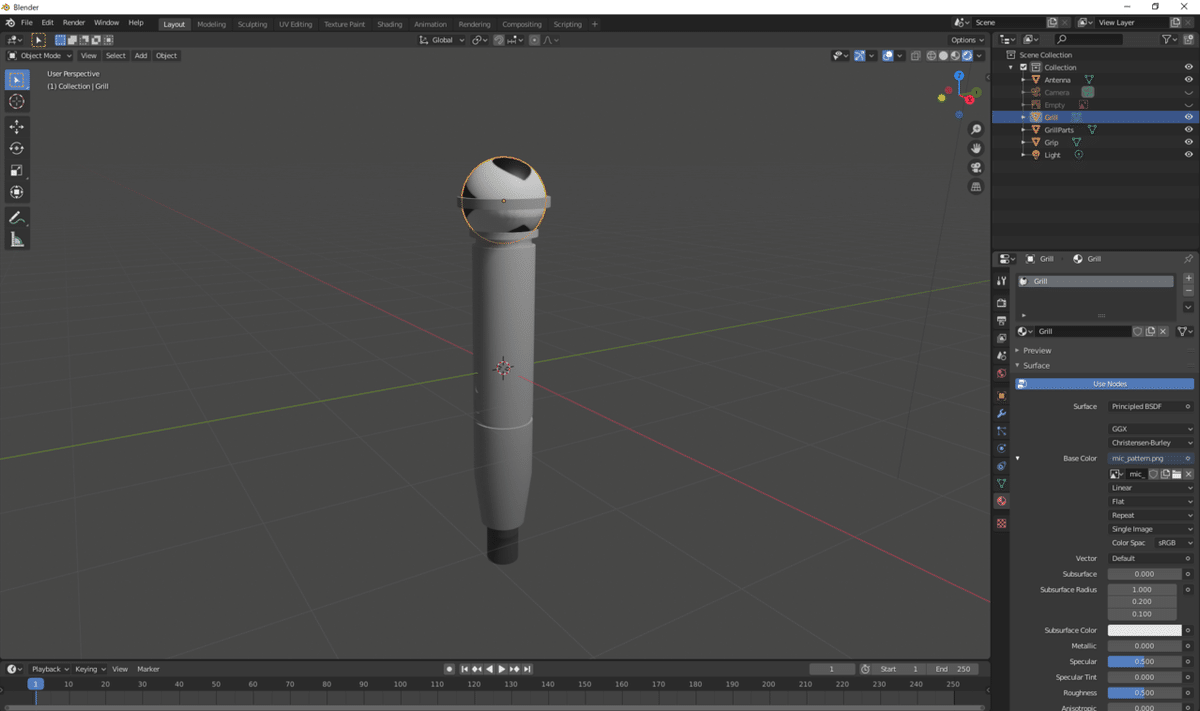Open the File menu
Image resolution: width=1200 pixels, height=711 pixels.
pyautogui.click(x=26, y=23)
